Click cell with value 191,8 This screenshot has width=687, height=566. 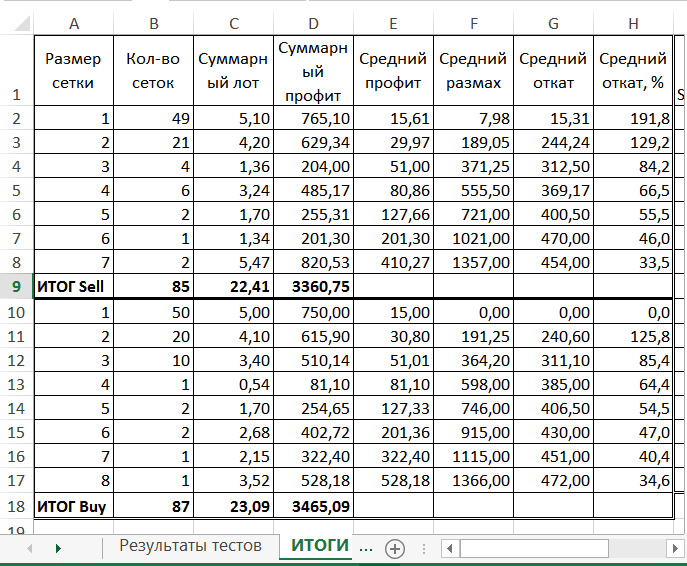[633, 118]
